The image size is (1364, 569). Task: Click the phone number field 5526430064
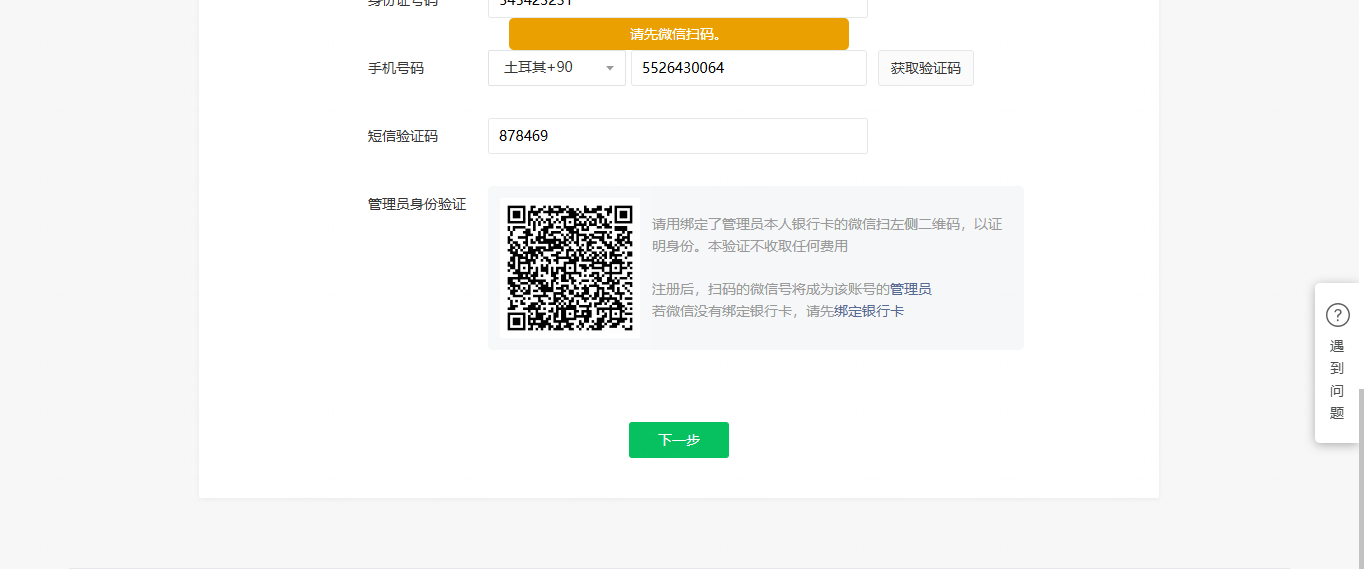[749, 68]
